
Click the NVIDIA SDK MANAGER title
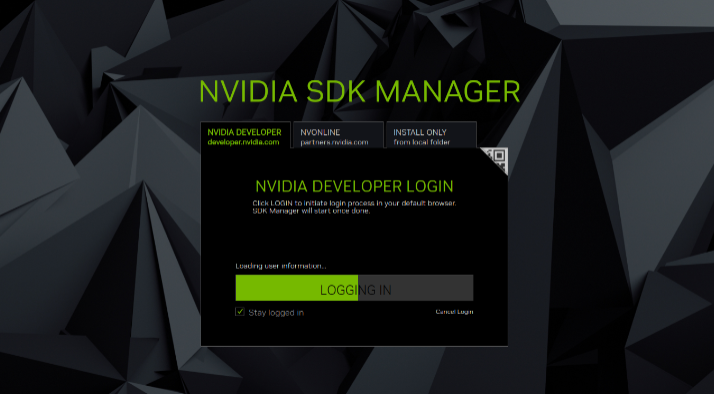click(360, 91)
